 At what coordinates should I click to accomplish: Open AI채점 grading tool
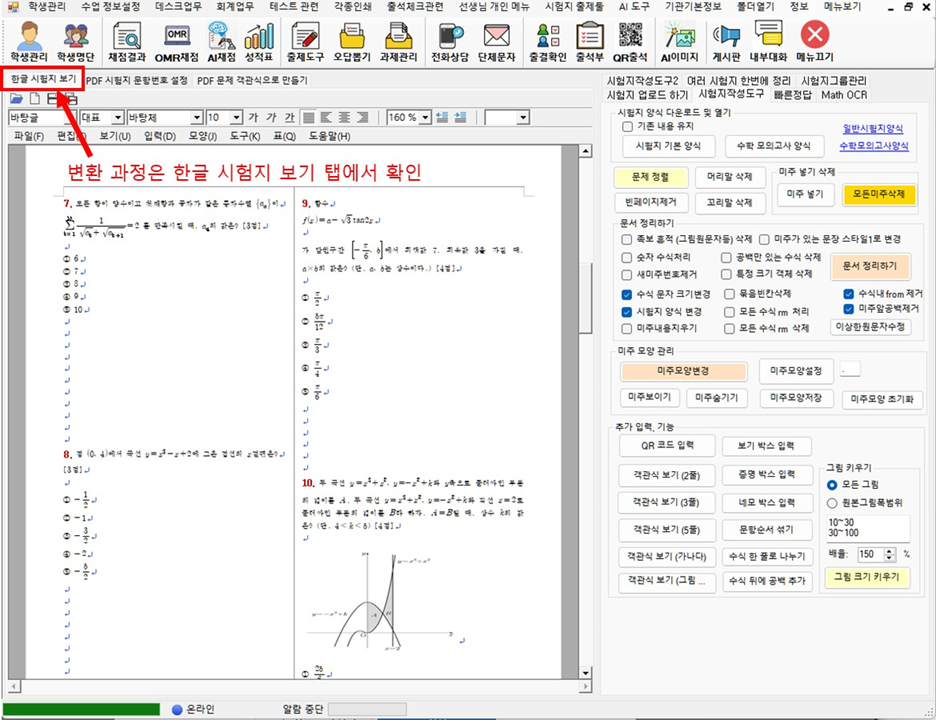pyautogui.click(x=219, y=41)
